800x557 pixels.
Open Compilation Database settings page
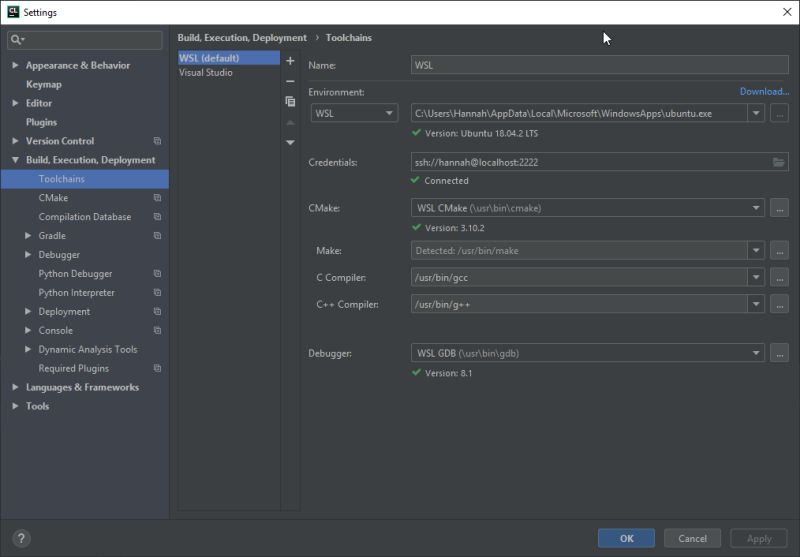85,217
